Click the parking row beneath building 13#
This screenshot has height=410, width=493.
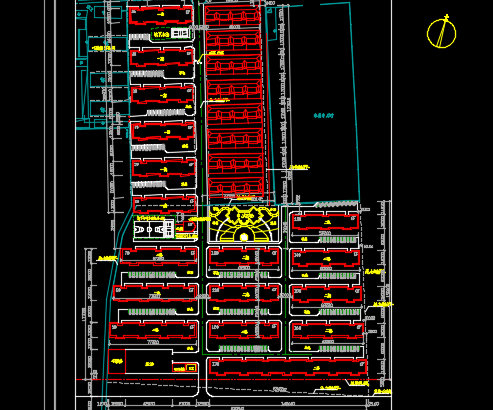point(338,240)
